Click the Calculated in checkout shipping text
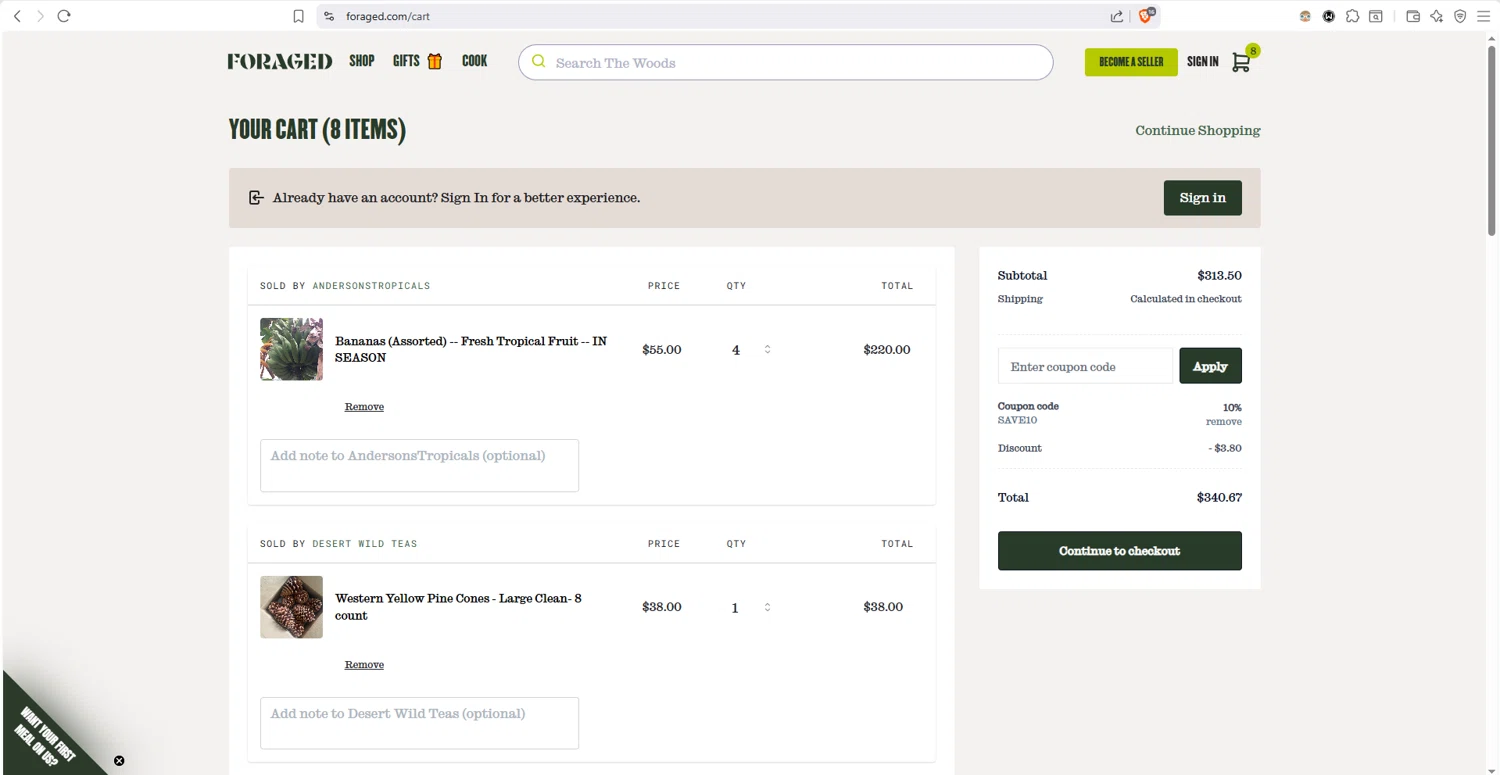Screen dimensions: 1500x775 coord(1186,299)
